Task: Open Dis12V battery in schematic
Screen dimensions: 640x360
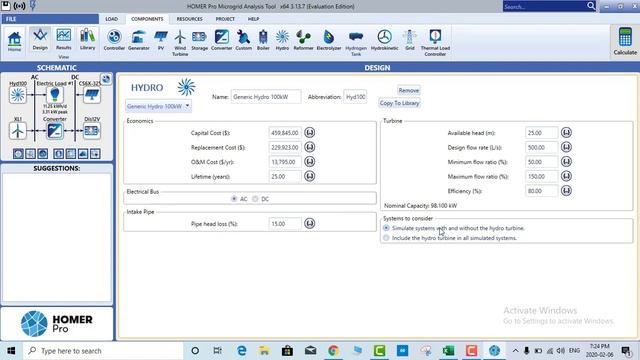Action: click(91, 131)
